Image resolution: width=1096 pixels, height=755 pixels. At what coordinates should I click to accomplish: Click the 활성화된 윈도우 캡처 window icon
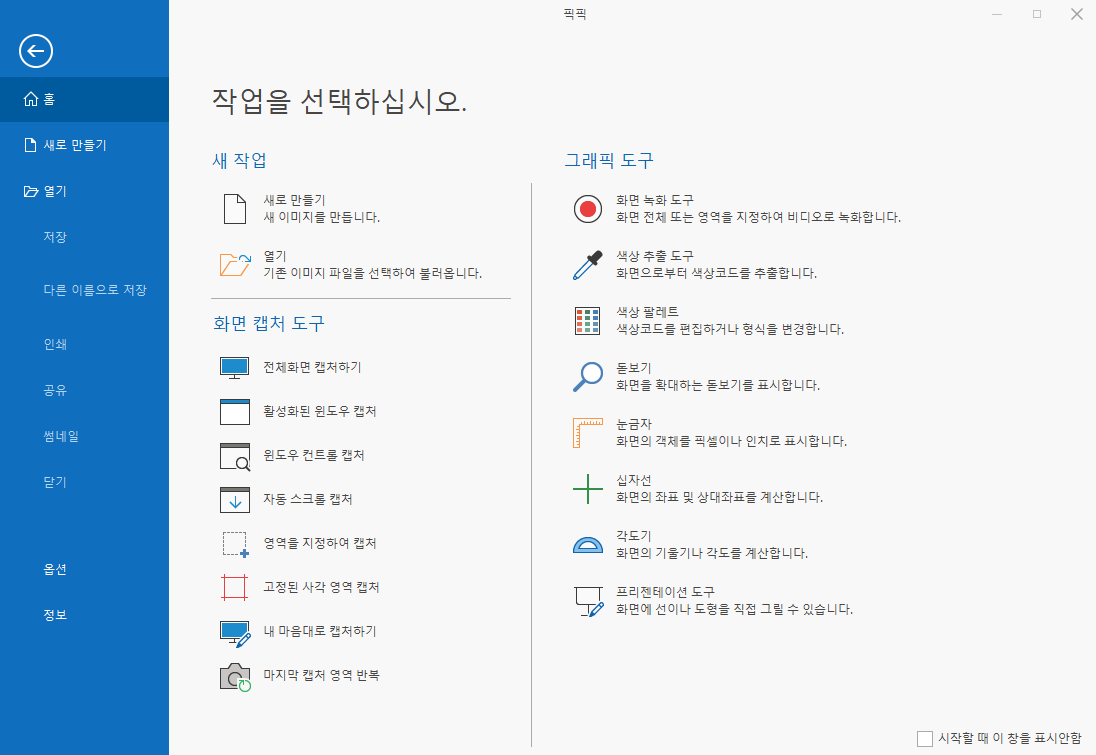click(235, 412)
